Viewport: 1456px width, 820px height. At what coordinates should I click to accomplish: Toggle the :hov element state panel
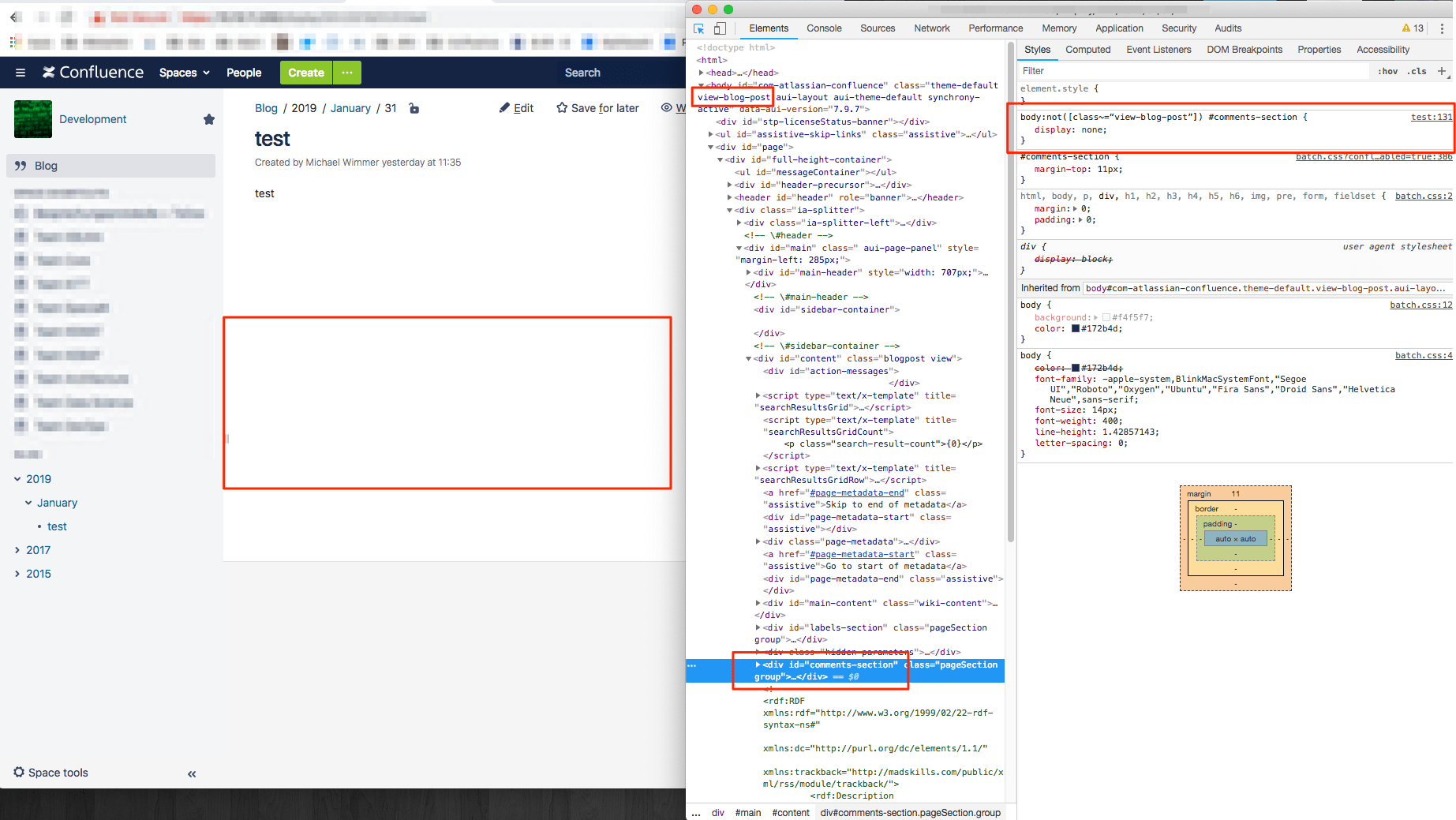click(x=1387, y=71)
